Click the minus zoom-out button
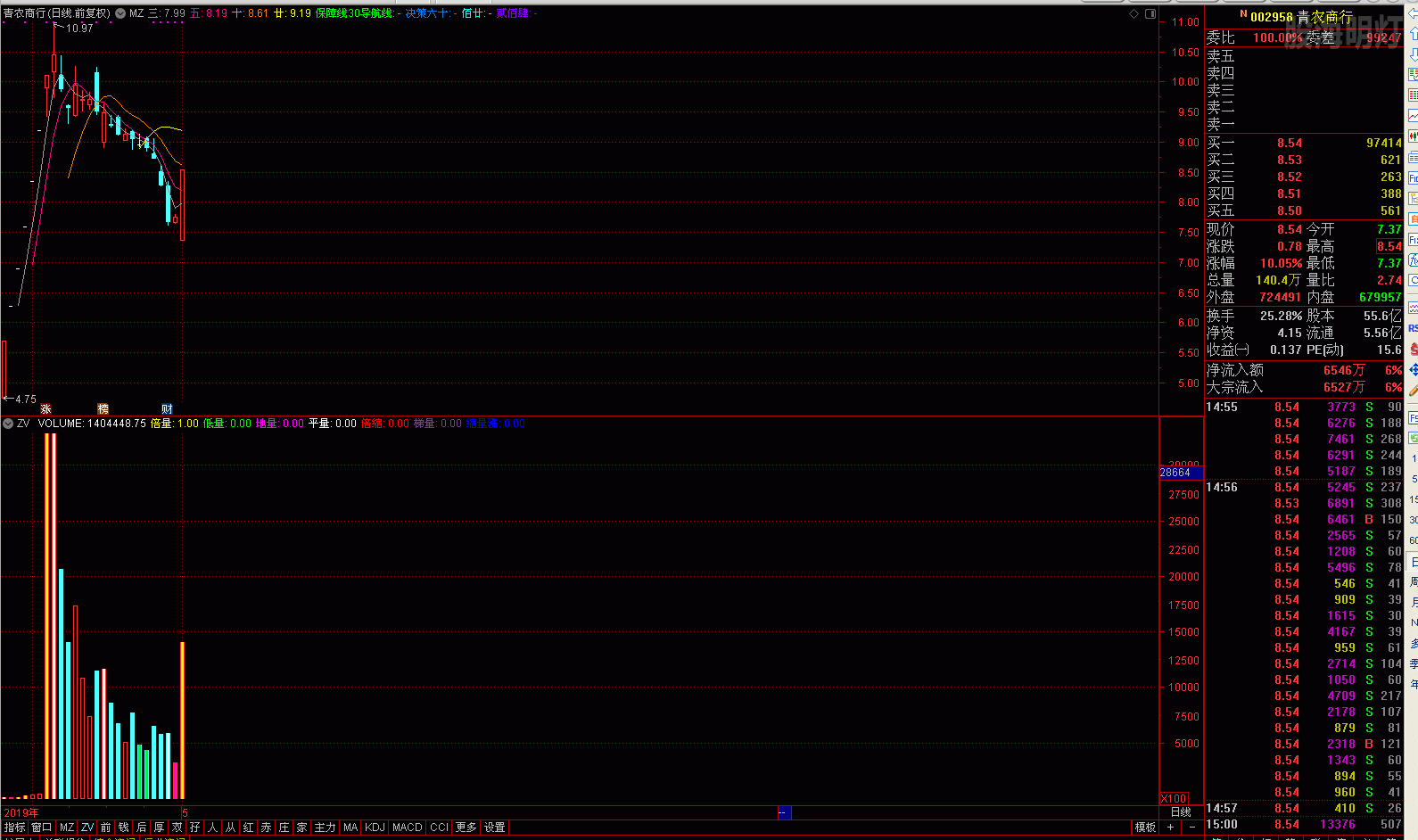 (1192, 828)
